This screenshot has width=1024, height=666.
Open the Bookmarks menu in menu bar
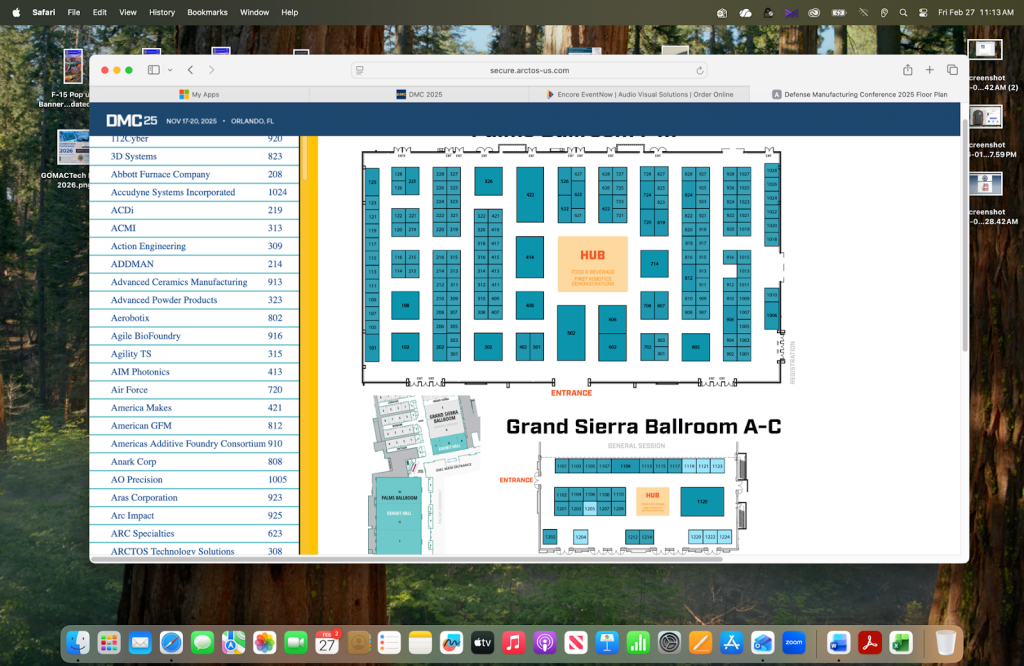pos(207,12)
